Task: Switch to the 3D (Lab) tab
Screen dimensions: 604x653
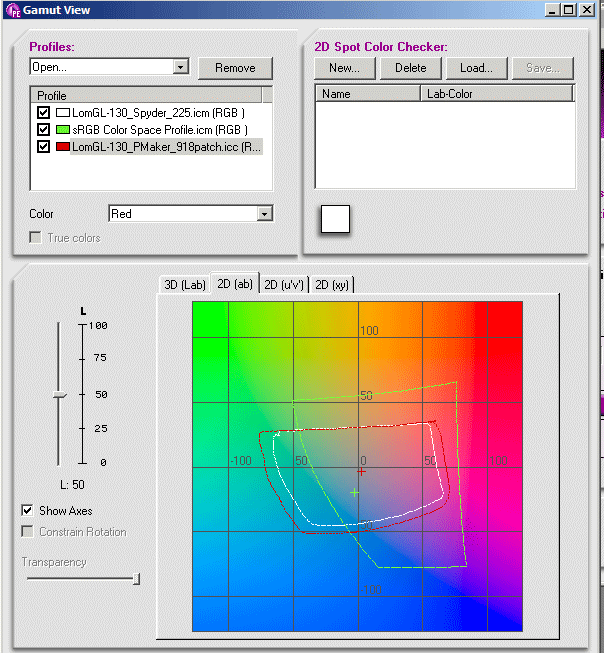Action: coord(185,284)
